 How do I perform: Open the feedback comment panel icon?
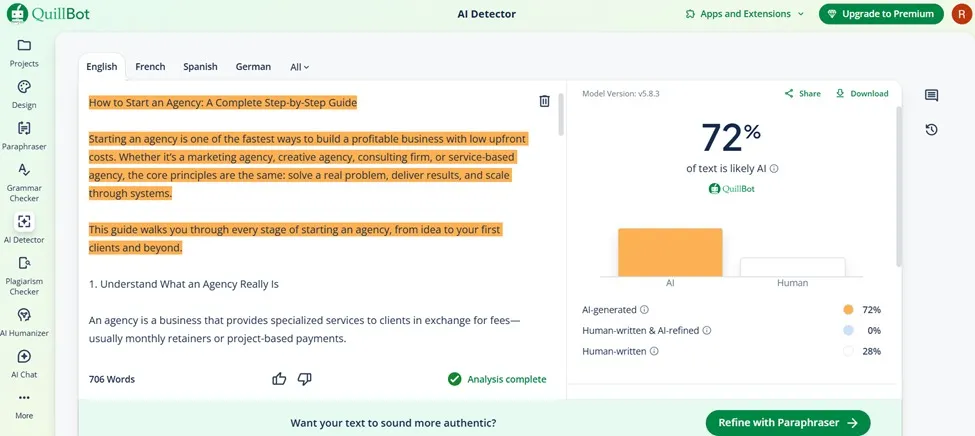(x=931, y=95)
